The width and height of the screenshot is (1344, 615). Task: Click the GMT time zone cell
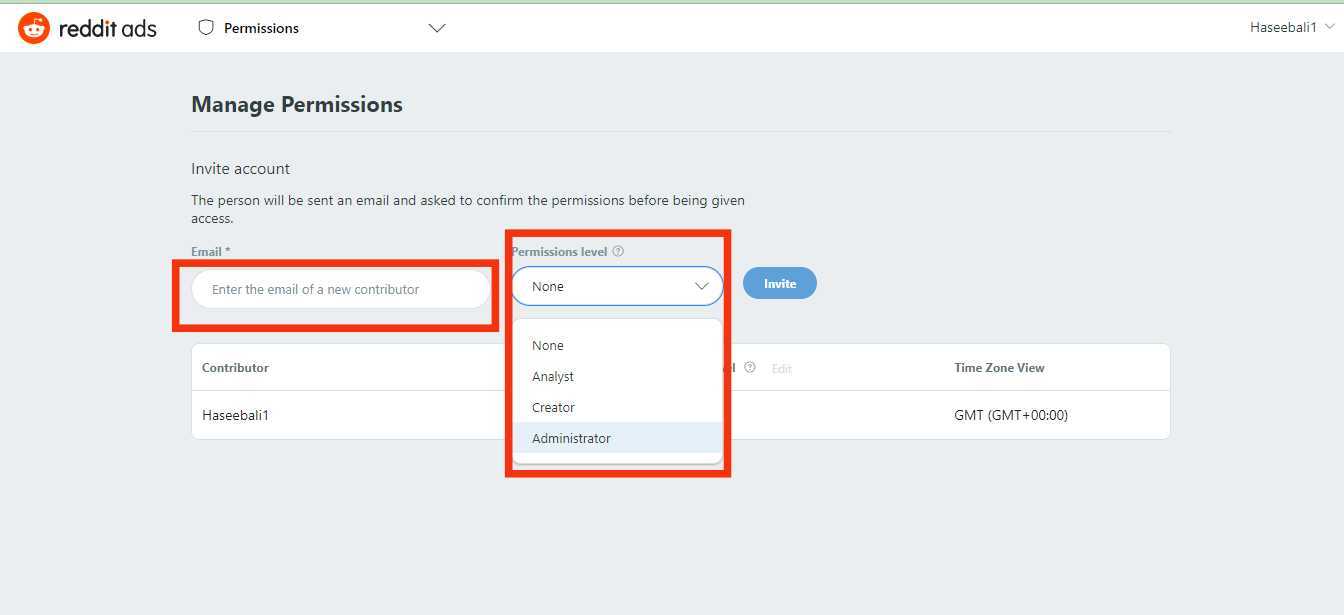pyautogui.click(x=1010, y=414)
